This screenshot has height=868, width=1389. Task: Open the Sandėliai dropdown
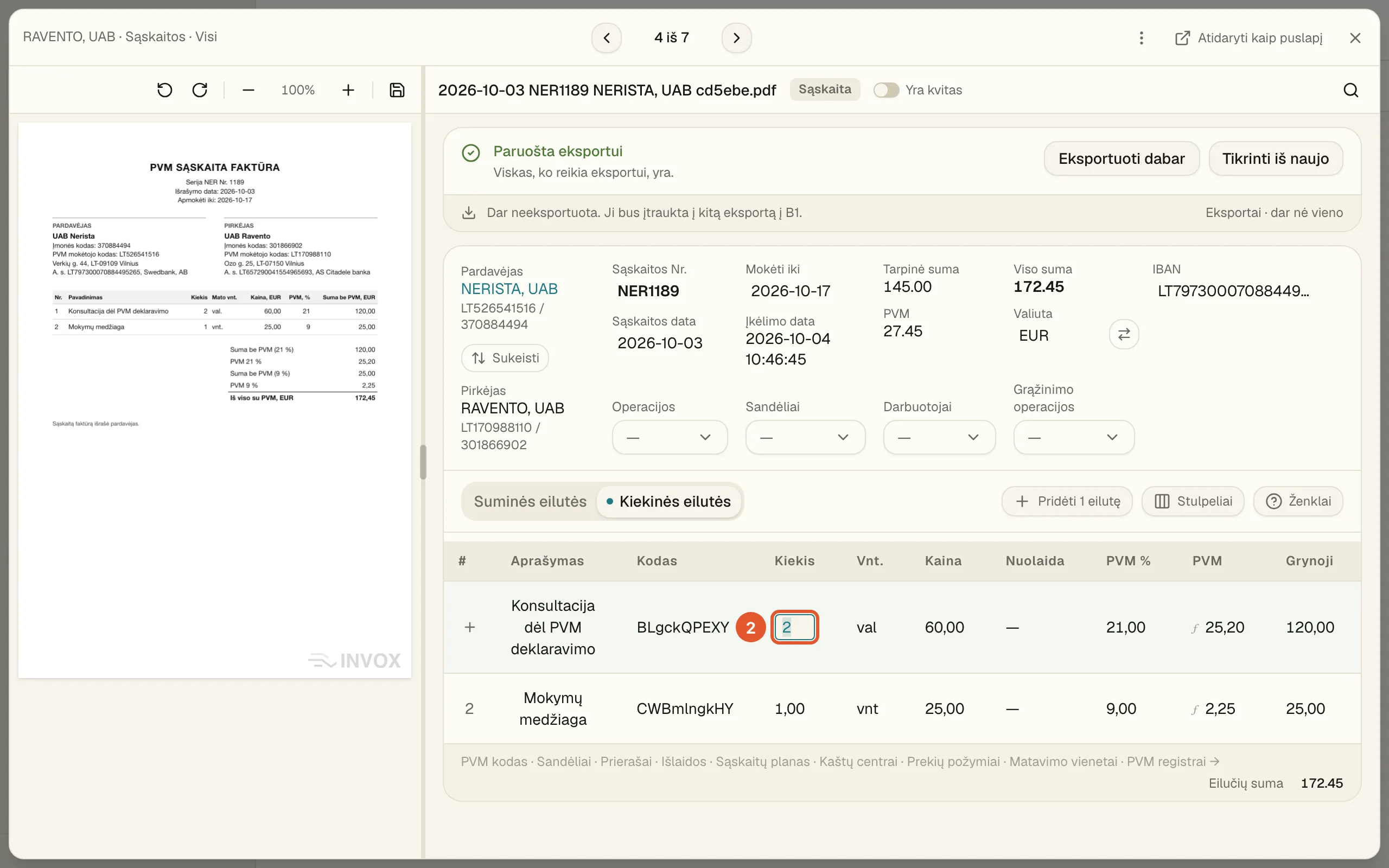pos(805,437)
